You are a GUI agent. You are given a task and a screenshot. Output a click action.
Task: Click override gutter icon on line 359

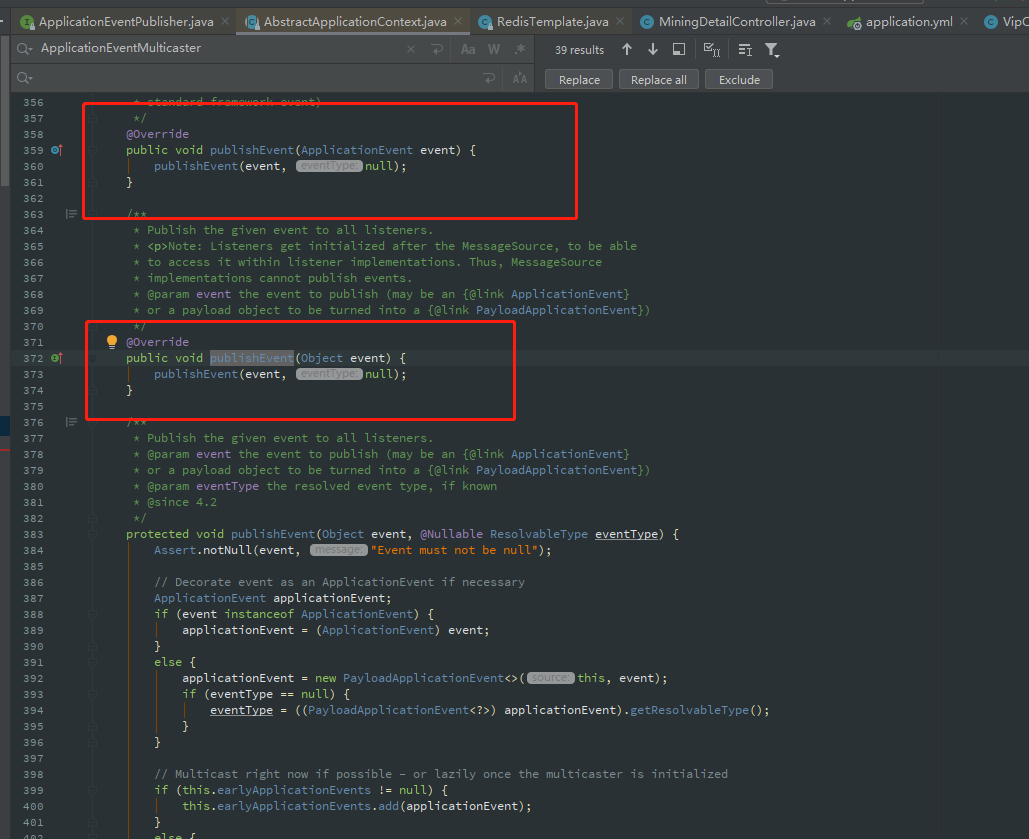point(56,150)
